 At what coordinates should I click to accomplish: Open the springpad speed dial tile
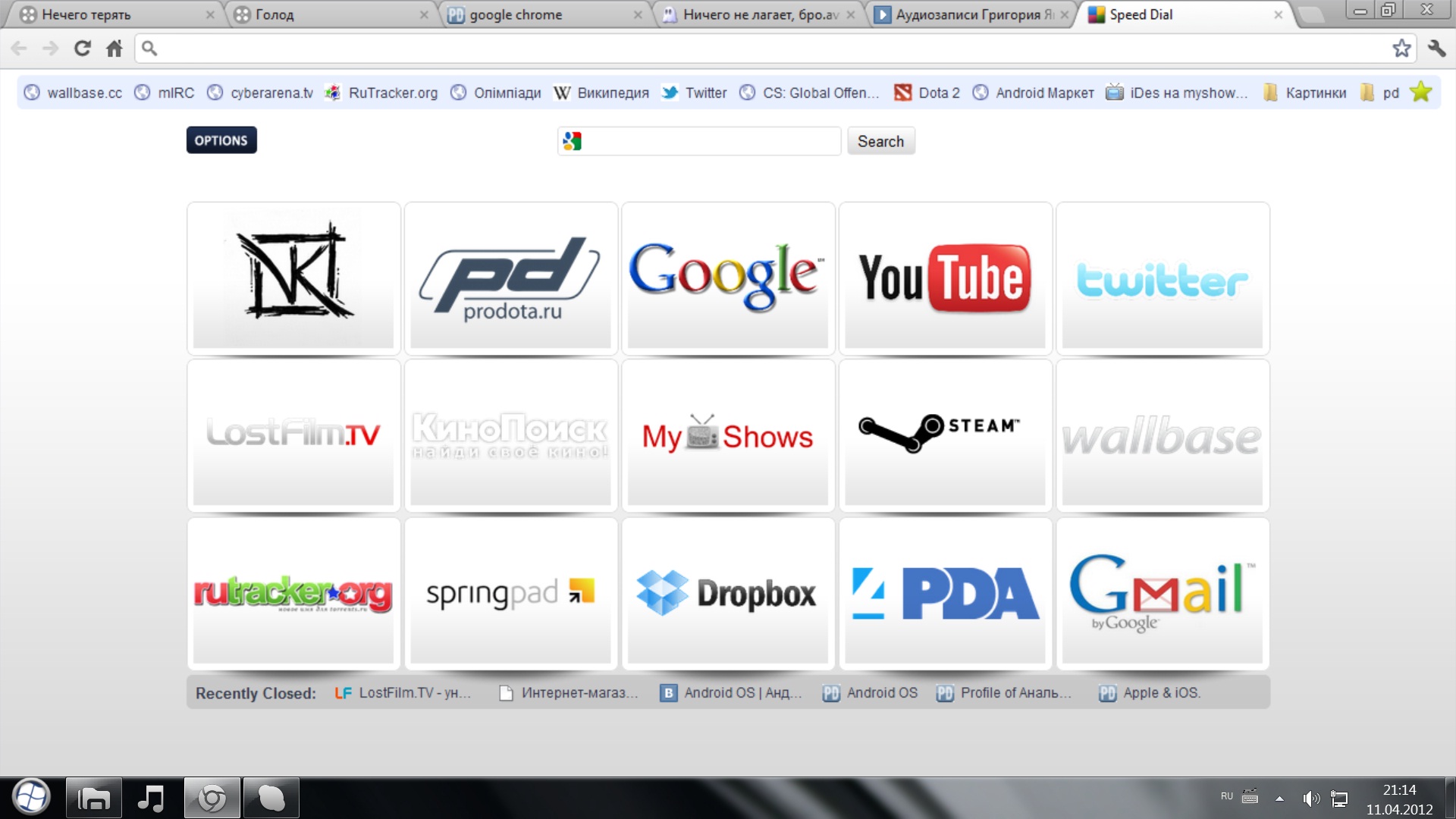[510, 593]
